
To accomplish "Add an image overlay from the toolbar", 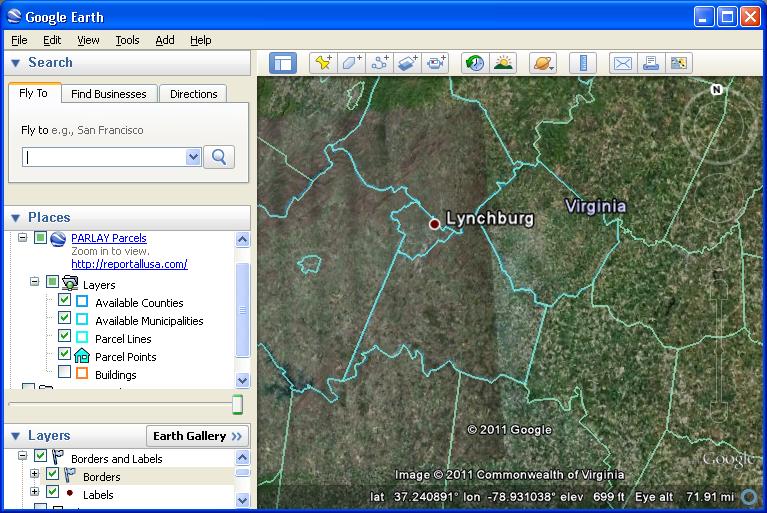I will (x=407, y=63).
